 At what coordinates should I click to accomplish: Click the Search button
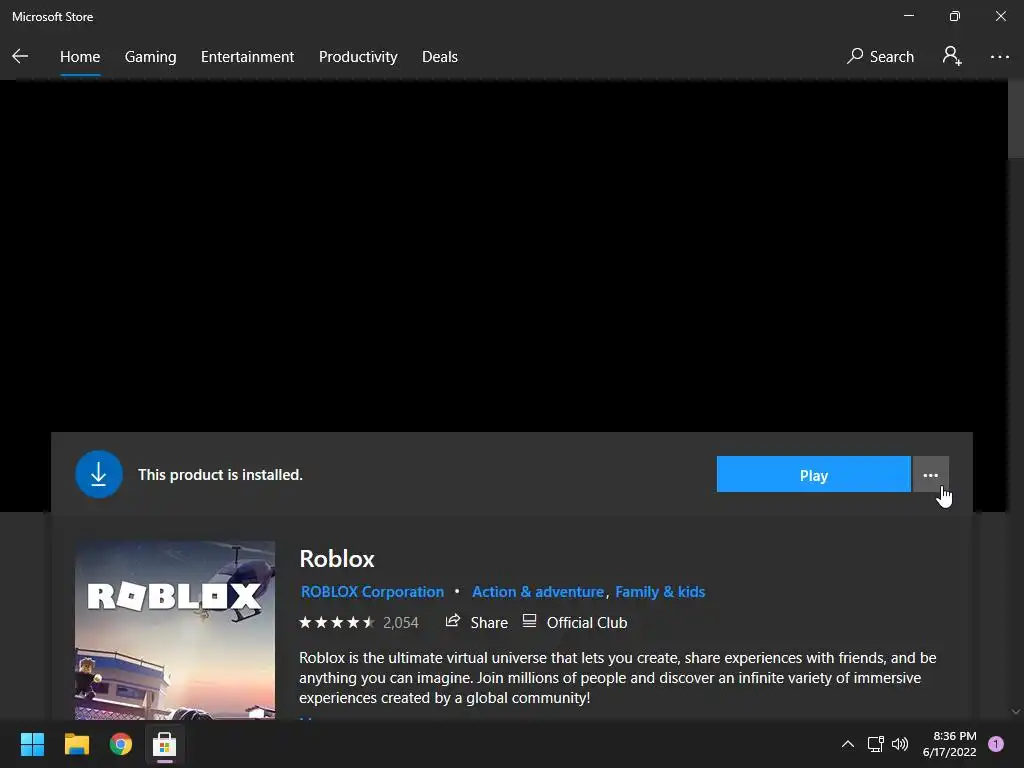[x=880, y=57]
